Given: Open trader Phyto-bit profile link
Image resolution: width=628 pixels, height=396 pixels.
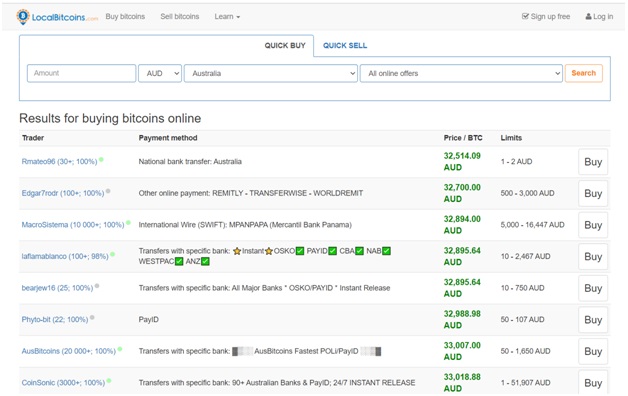Looking at the screenshot, I should [55, 320].
